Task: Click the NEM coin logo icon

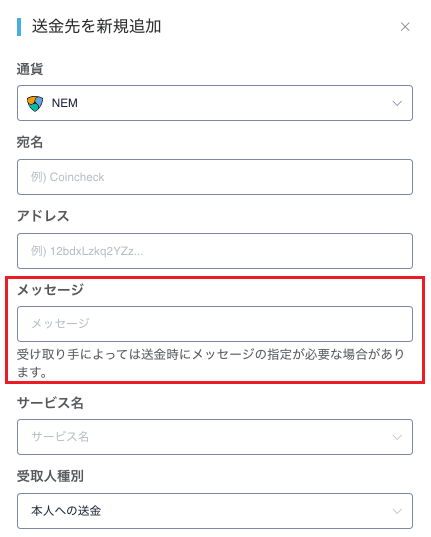Action: pyautogui.click(x=35, y=103)
